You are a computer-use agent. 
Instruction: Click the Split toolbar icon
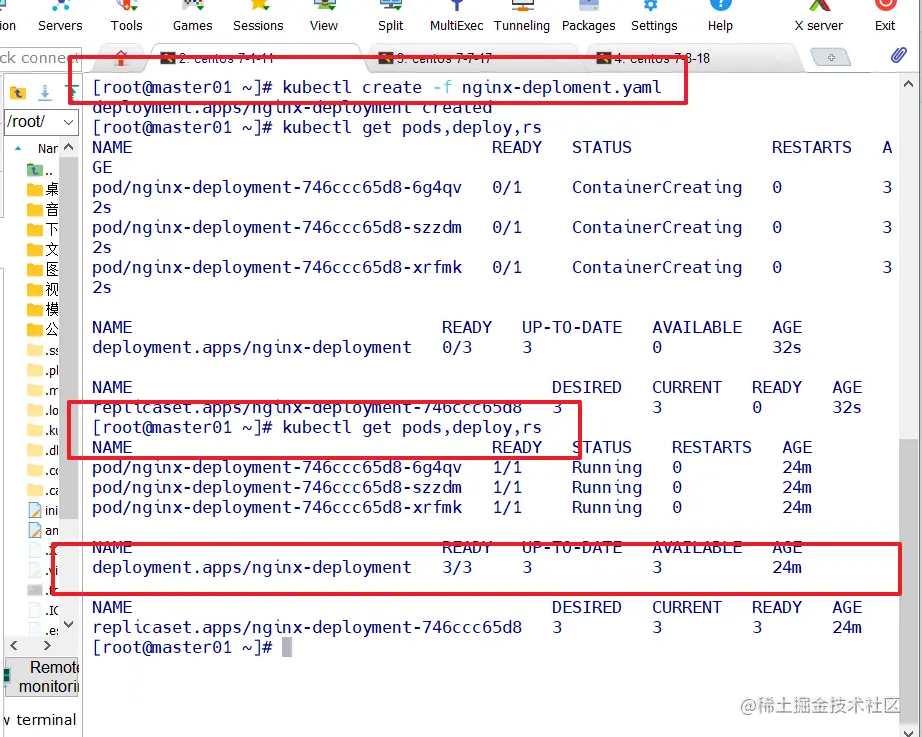click(x=390, y=16)
